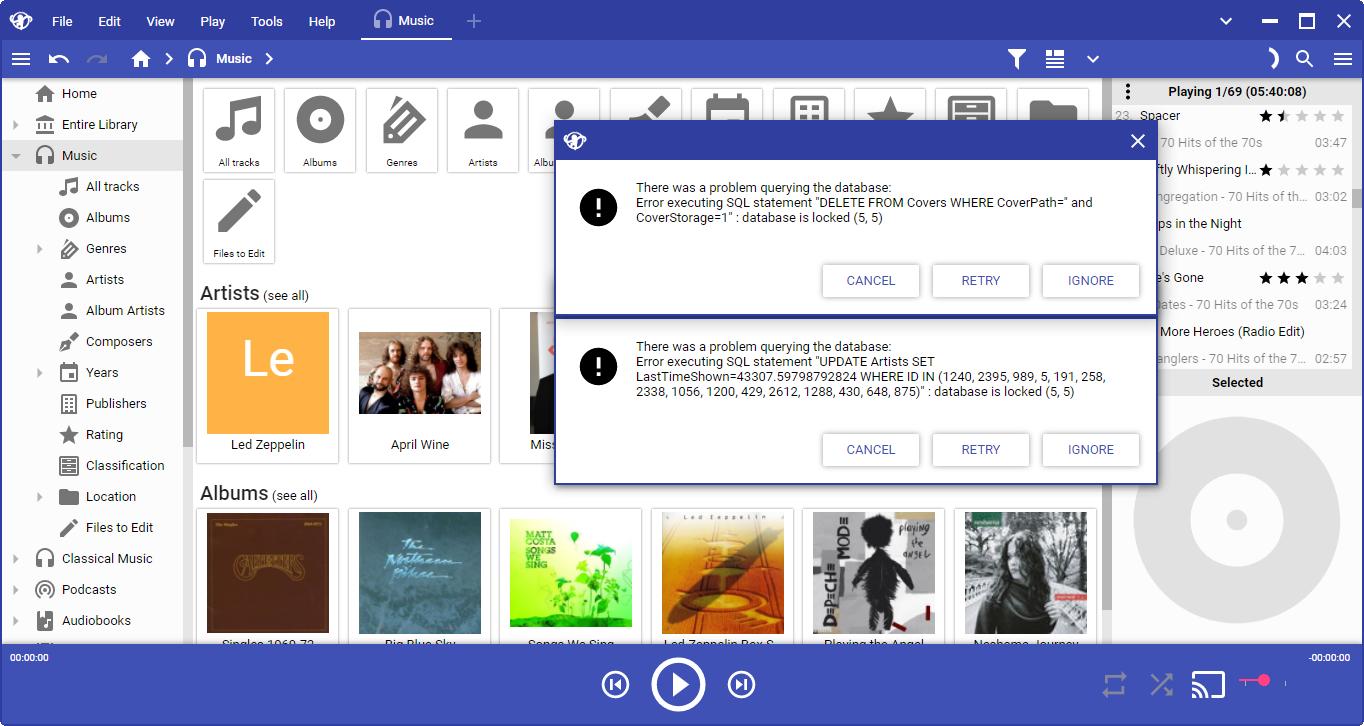The image size is (1364, 726).
Task: Click the Home icon in breadcrumb bar
Action: 141,59
